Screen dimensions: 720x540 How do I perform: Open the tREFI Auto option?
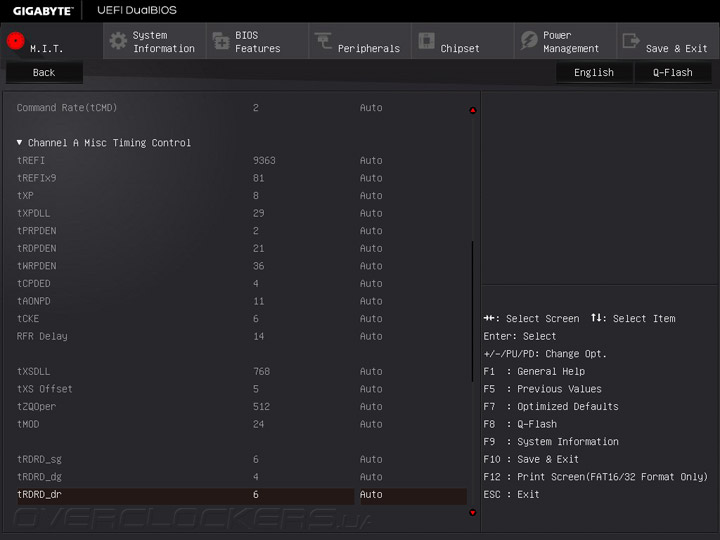(371, 160)
